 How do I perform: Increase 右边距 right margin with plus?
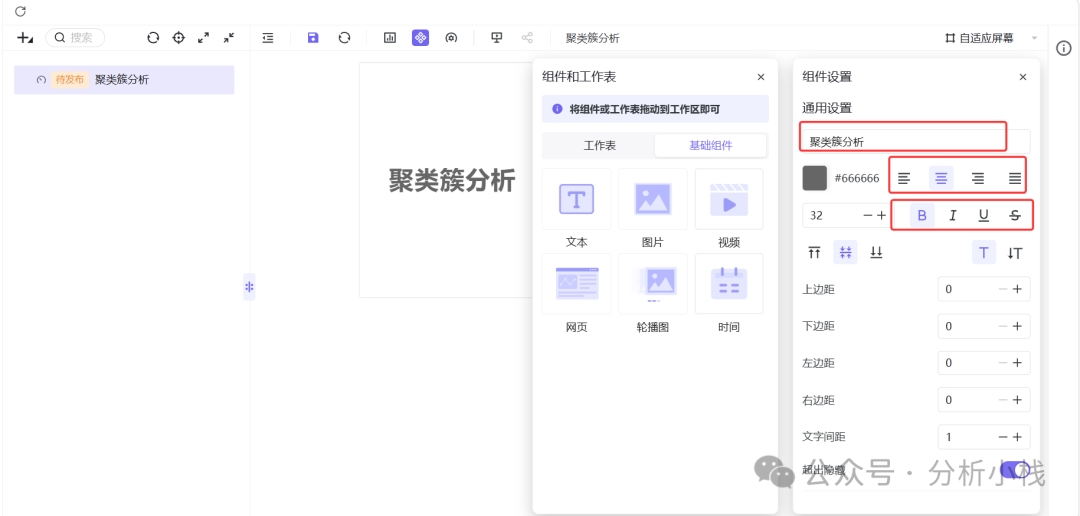click(1017, 400)
